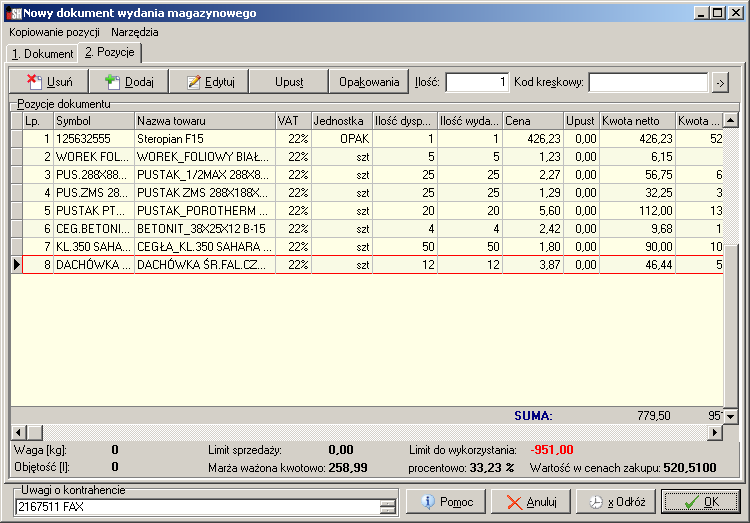Click the clock icon on Odłóż
This screenshot has height=523, width=750.
596,502
